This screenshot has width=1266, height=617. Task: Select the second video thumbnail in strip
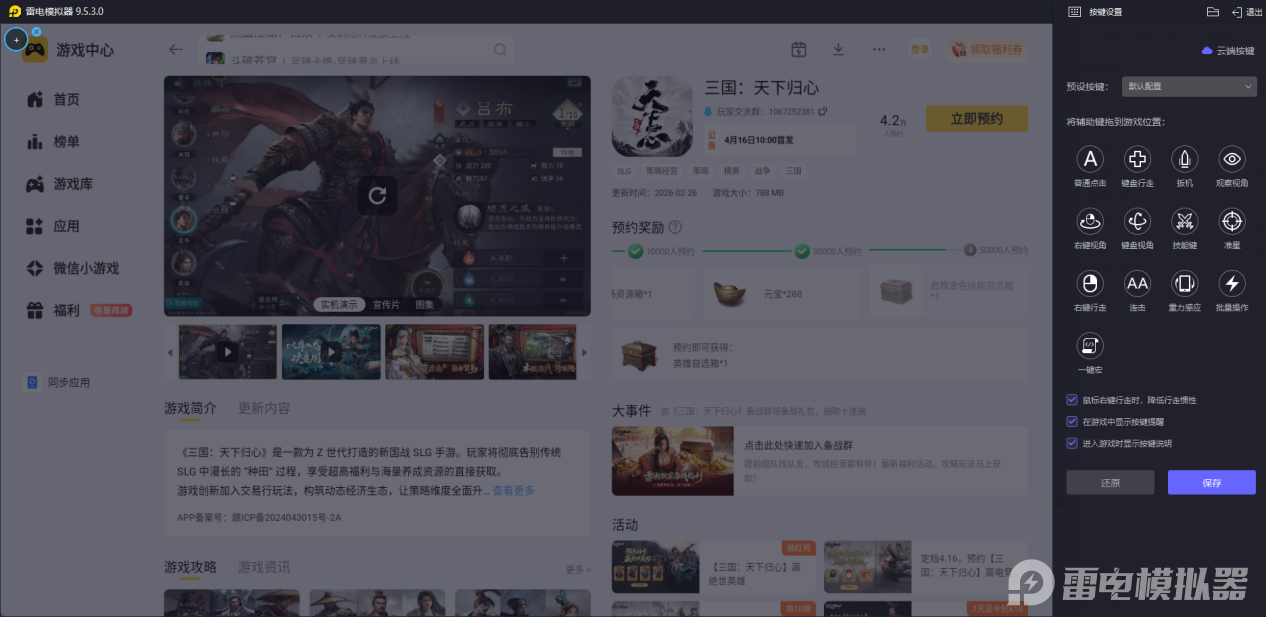331,352
